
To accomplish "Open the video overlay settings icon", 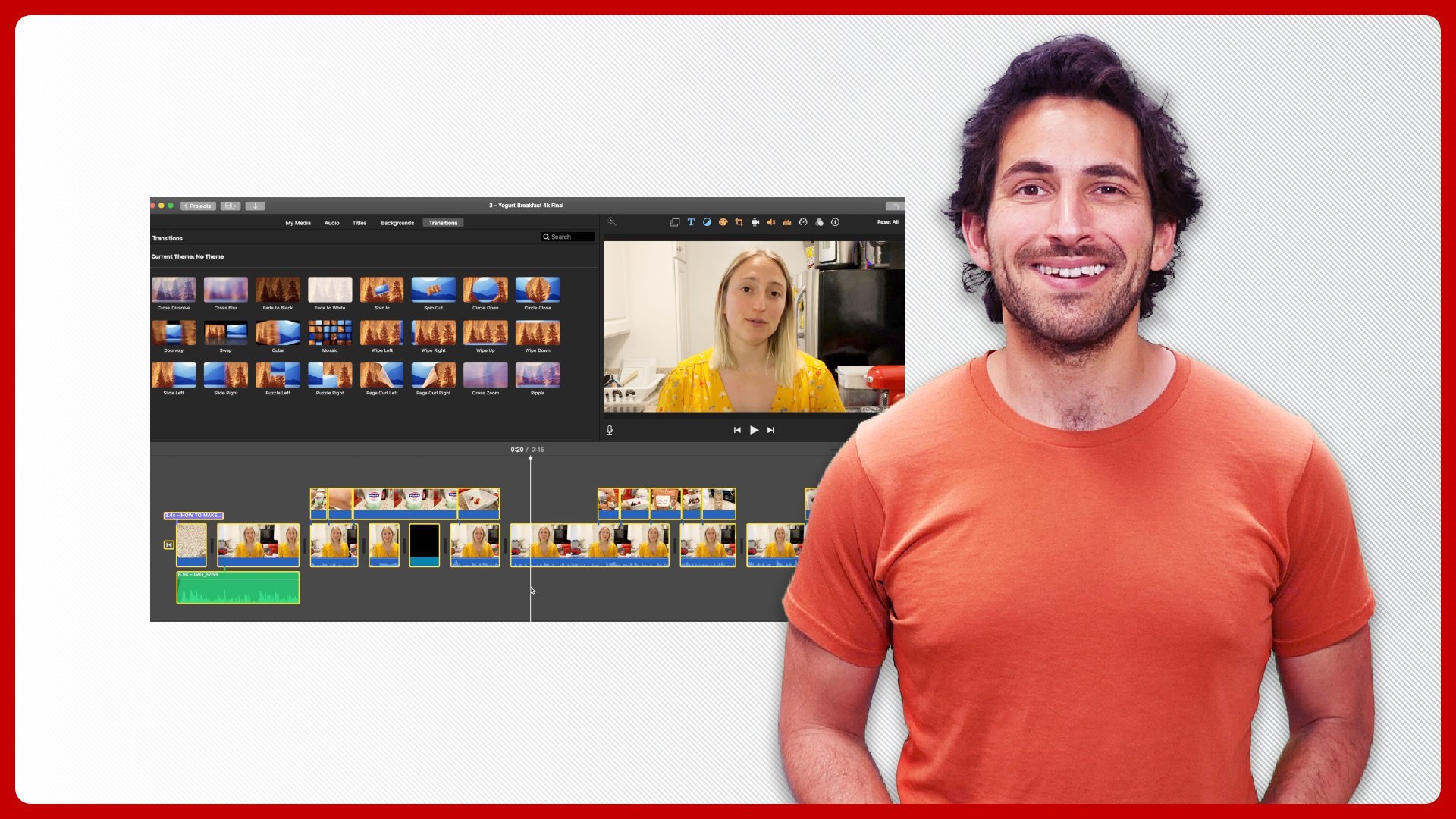I will point(675,222).
